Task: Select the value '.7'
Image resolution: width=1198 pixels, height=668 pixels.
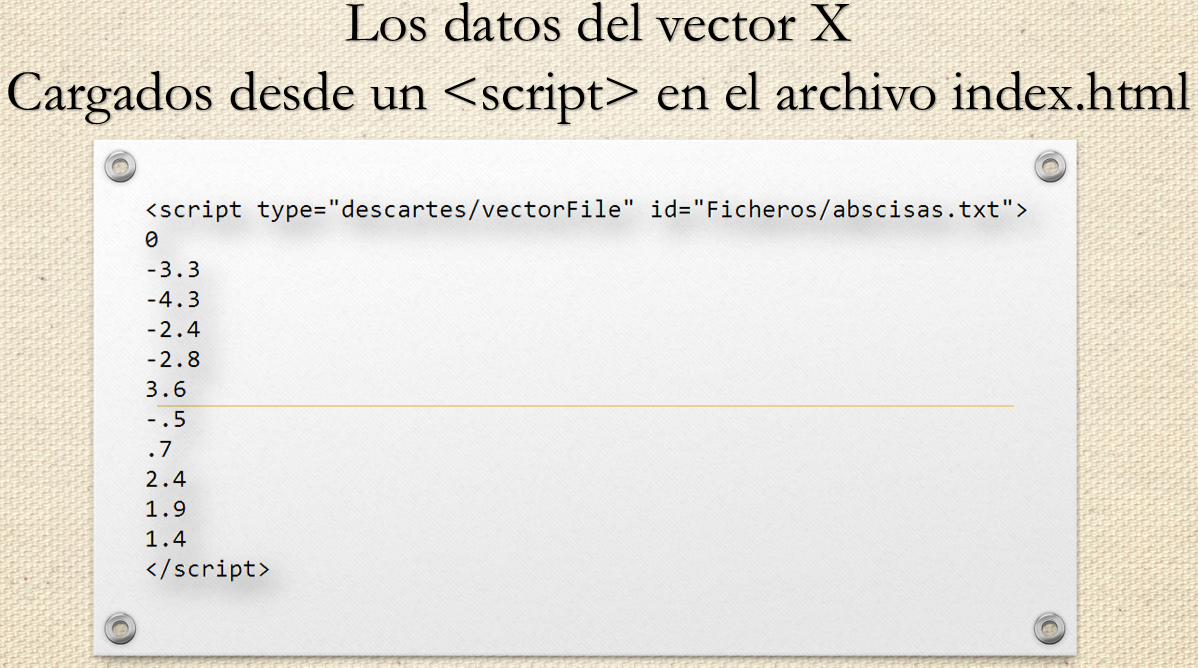Action: coord(159,449)
